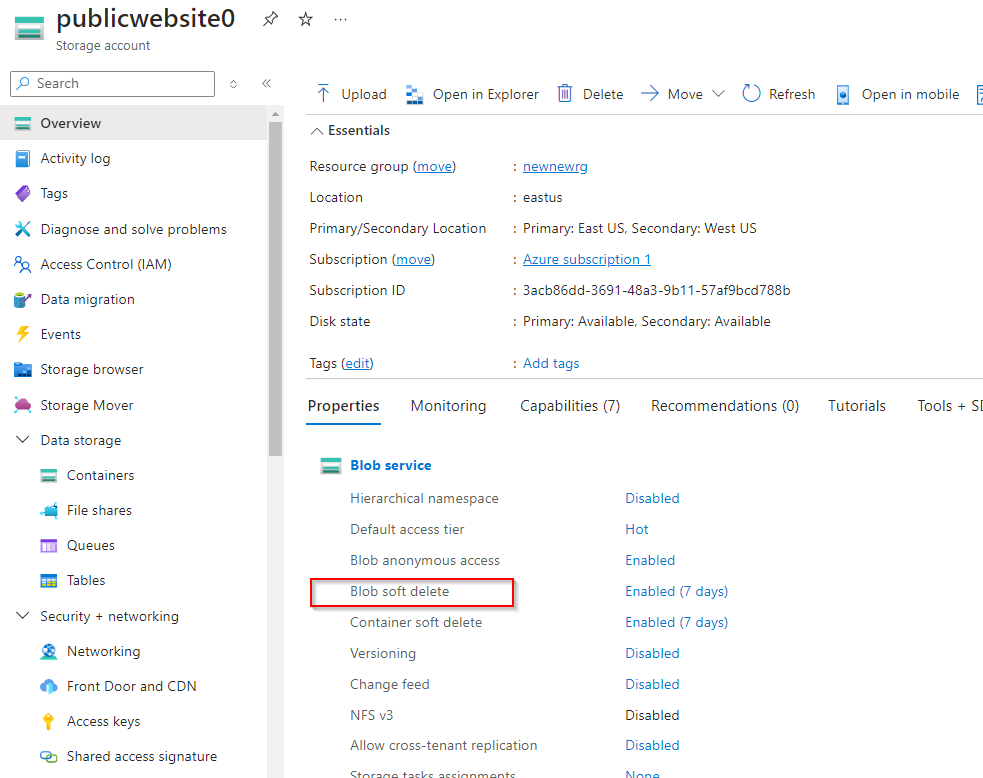The width and height of the screenshot is (983, 778).
Task: Open the Access keys icon
Action: click(x=48, y=722)
